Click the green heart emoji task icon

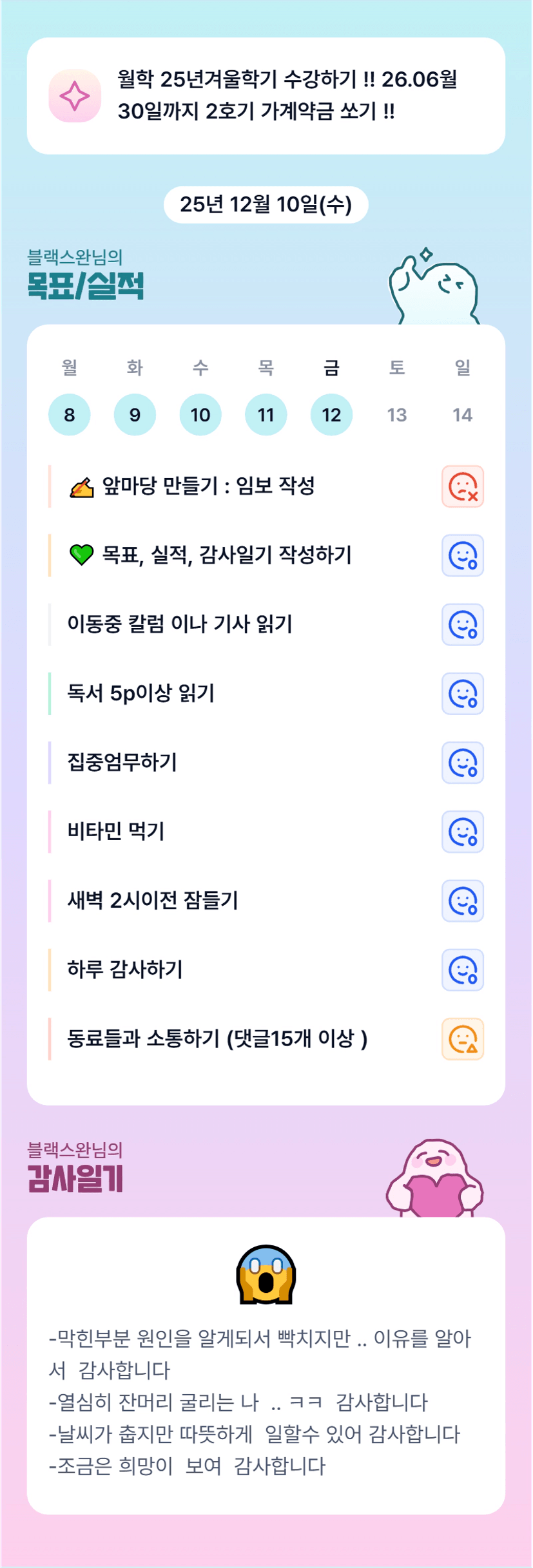pos(81,555)
